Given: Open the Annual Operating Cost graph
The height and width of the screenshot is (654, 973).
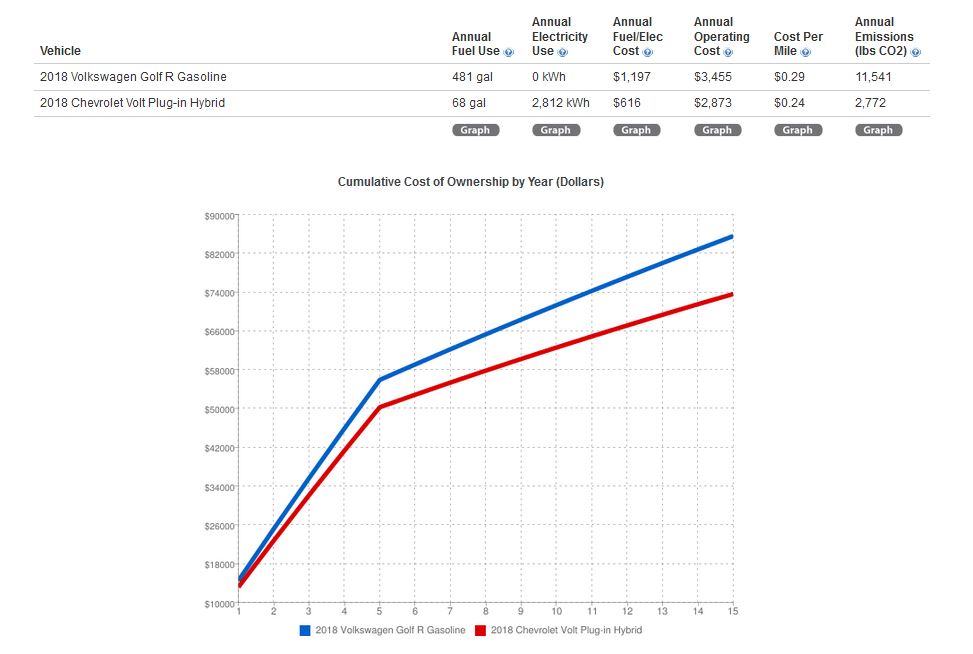Looking at the screenshot, I should (717, 130).
